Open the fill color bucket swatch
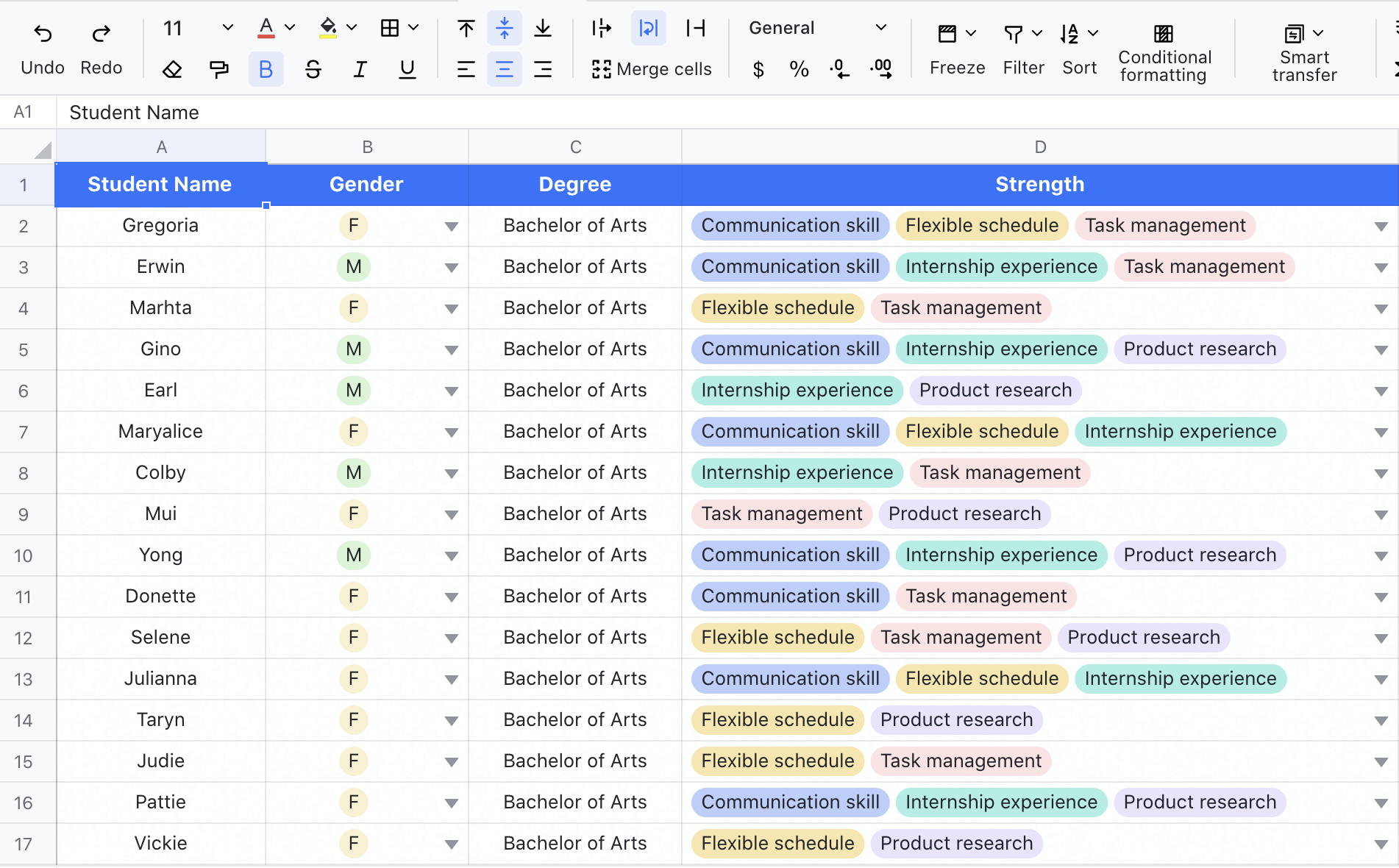 [x=328, y=28]
